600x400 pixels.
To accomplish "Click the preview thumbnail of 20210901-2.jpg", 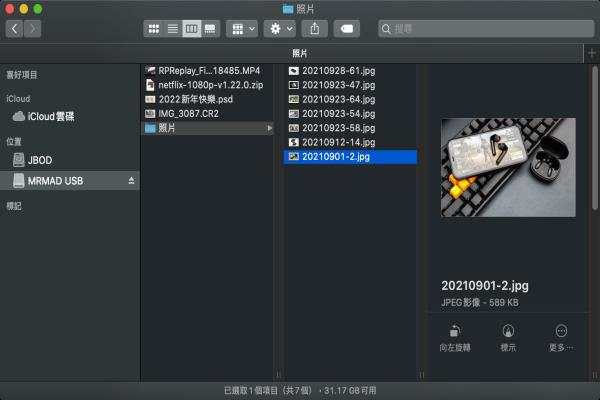I will (508, 167).
